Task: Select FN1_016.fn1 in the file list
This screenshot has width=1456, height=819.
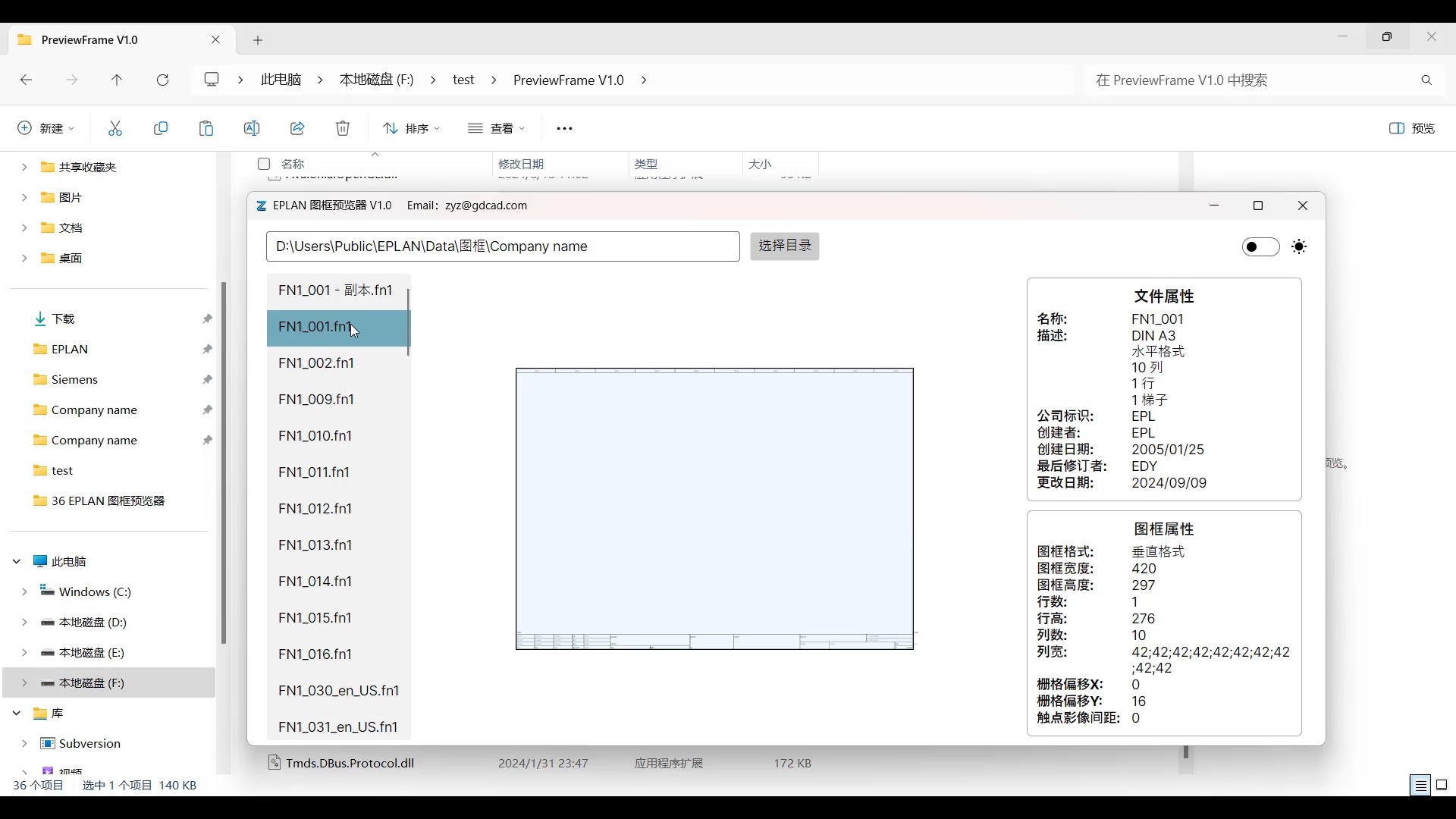Action: (x=337, y=654)
